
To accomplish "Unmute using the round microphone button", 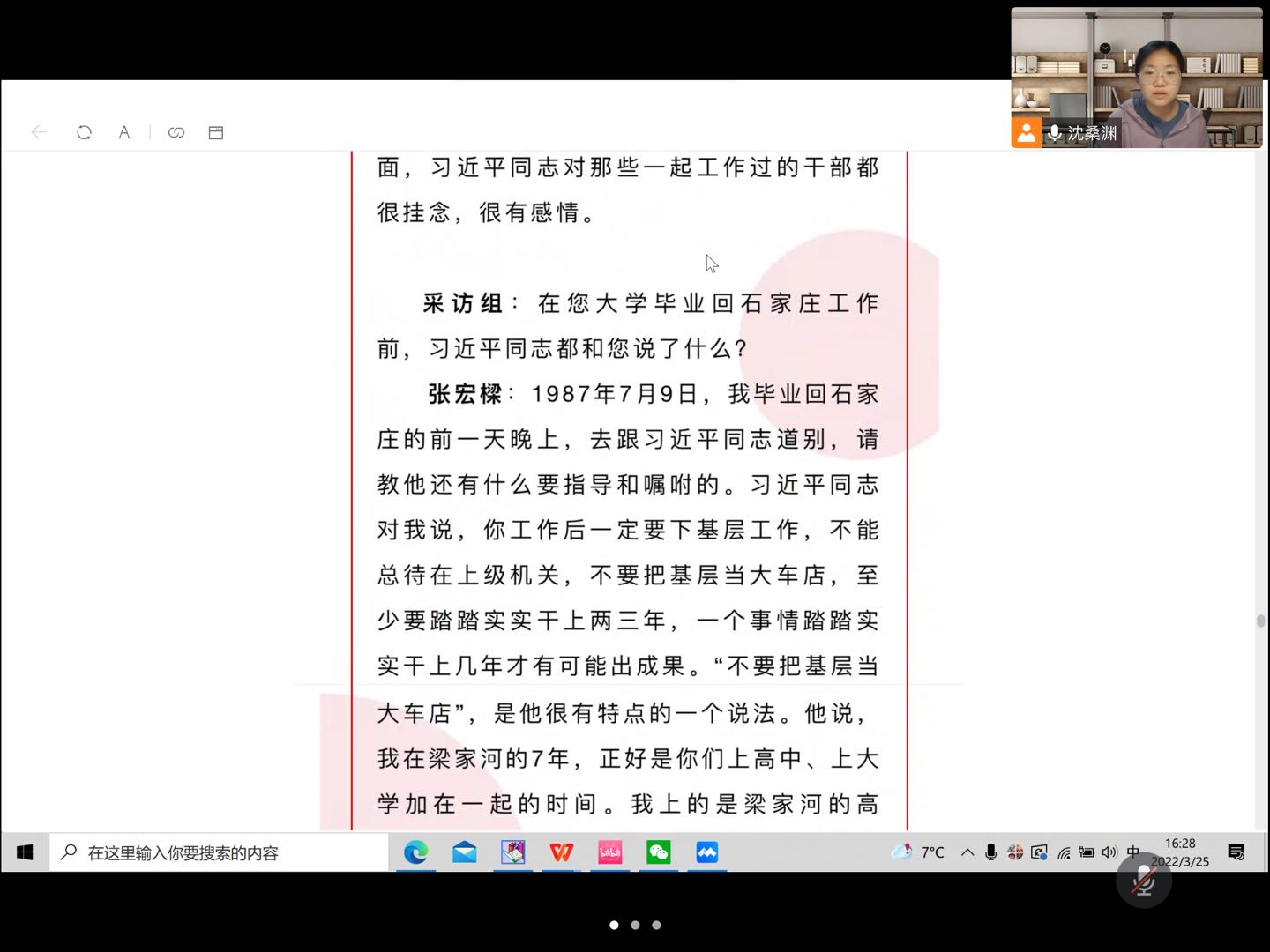I will [1143, 880].
